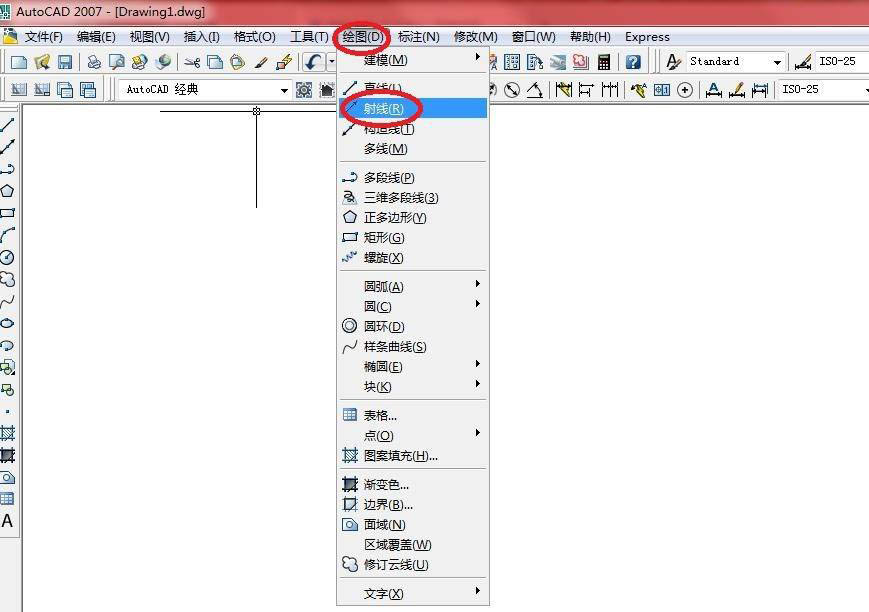The width and height of the screenshot is (869, 612).
Task: Click the Paste clipboard icon
Action: (238, 62)
